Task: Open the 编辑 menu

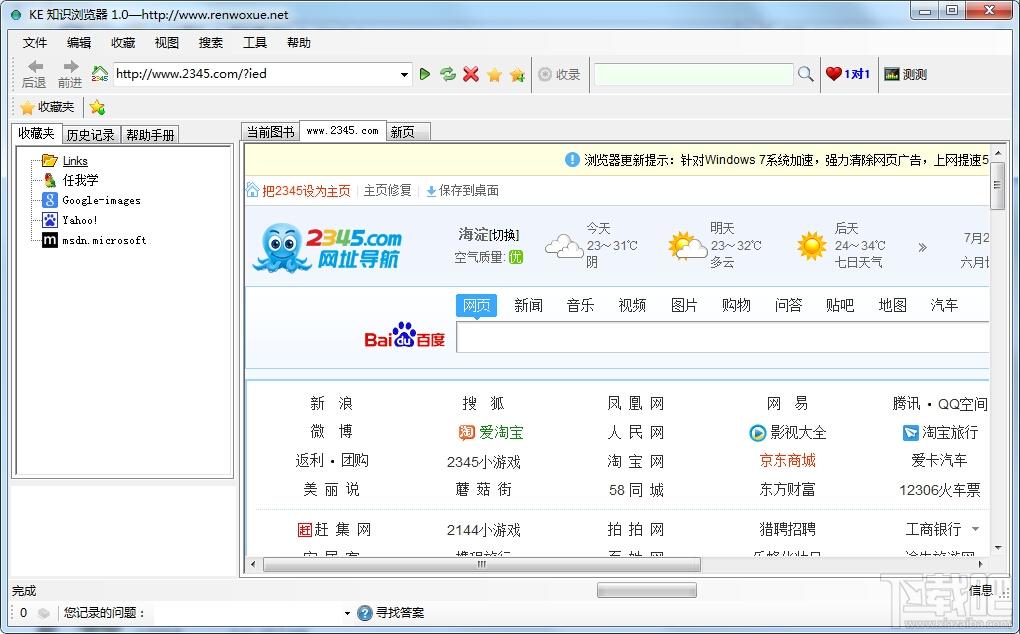Action: click(79, 43)
